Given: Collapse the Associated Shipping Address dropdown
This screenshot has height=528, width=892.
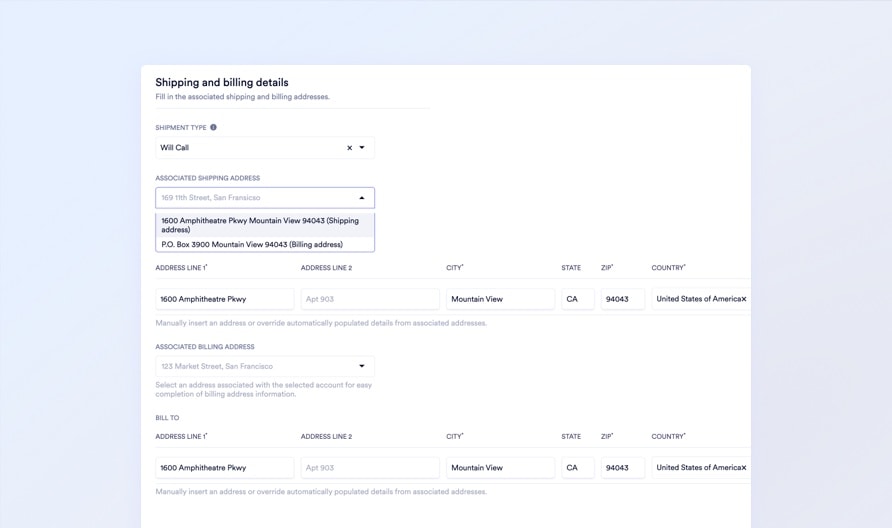Looking at the screenshot, I should point(362,198).
